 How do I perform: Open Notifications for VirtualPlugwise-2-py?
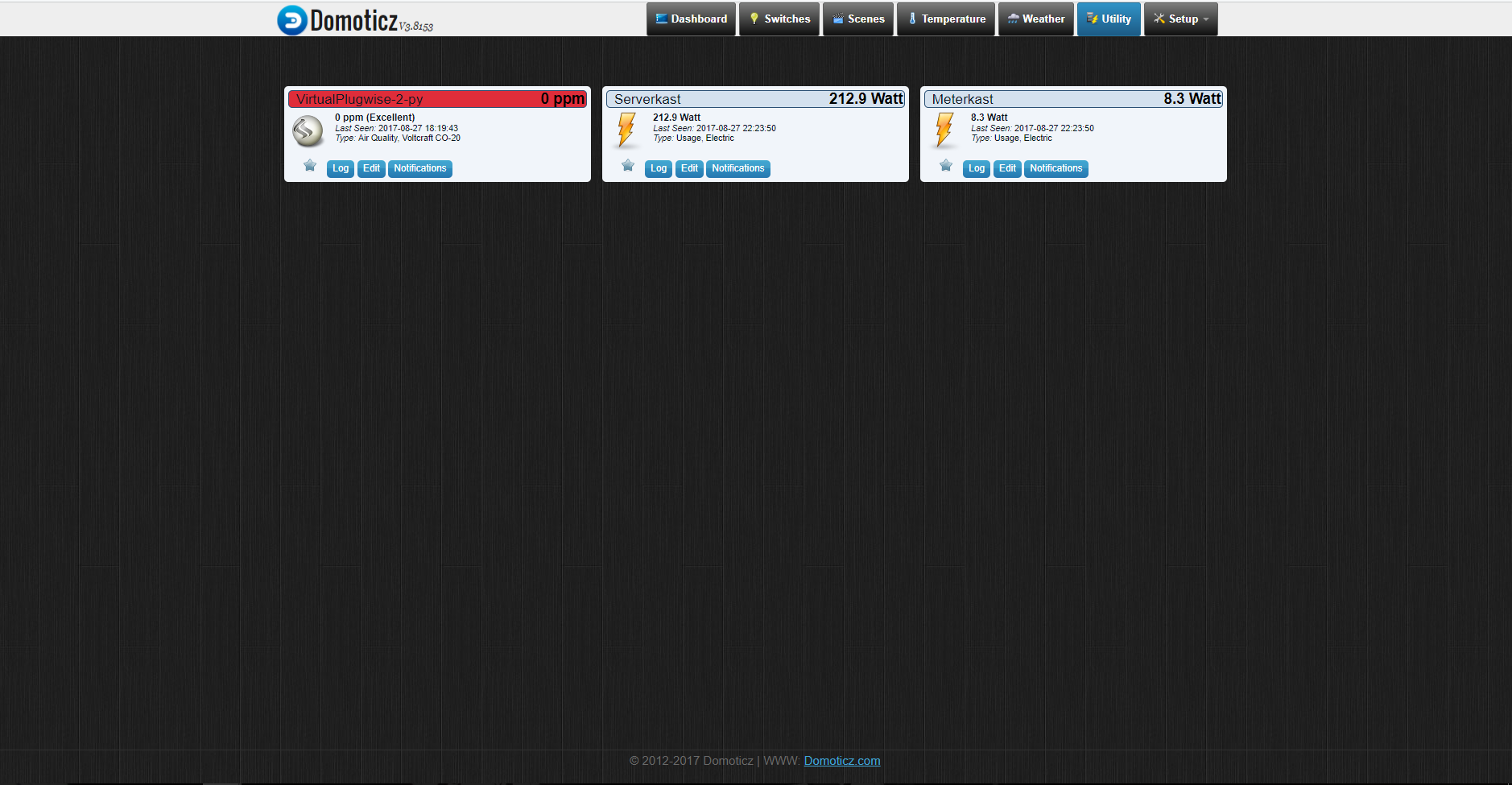click(419, 168)
